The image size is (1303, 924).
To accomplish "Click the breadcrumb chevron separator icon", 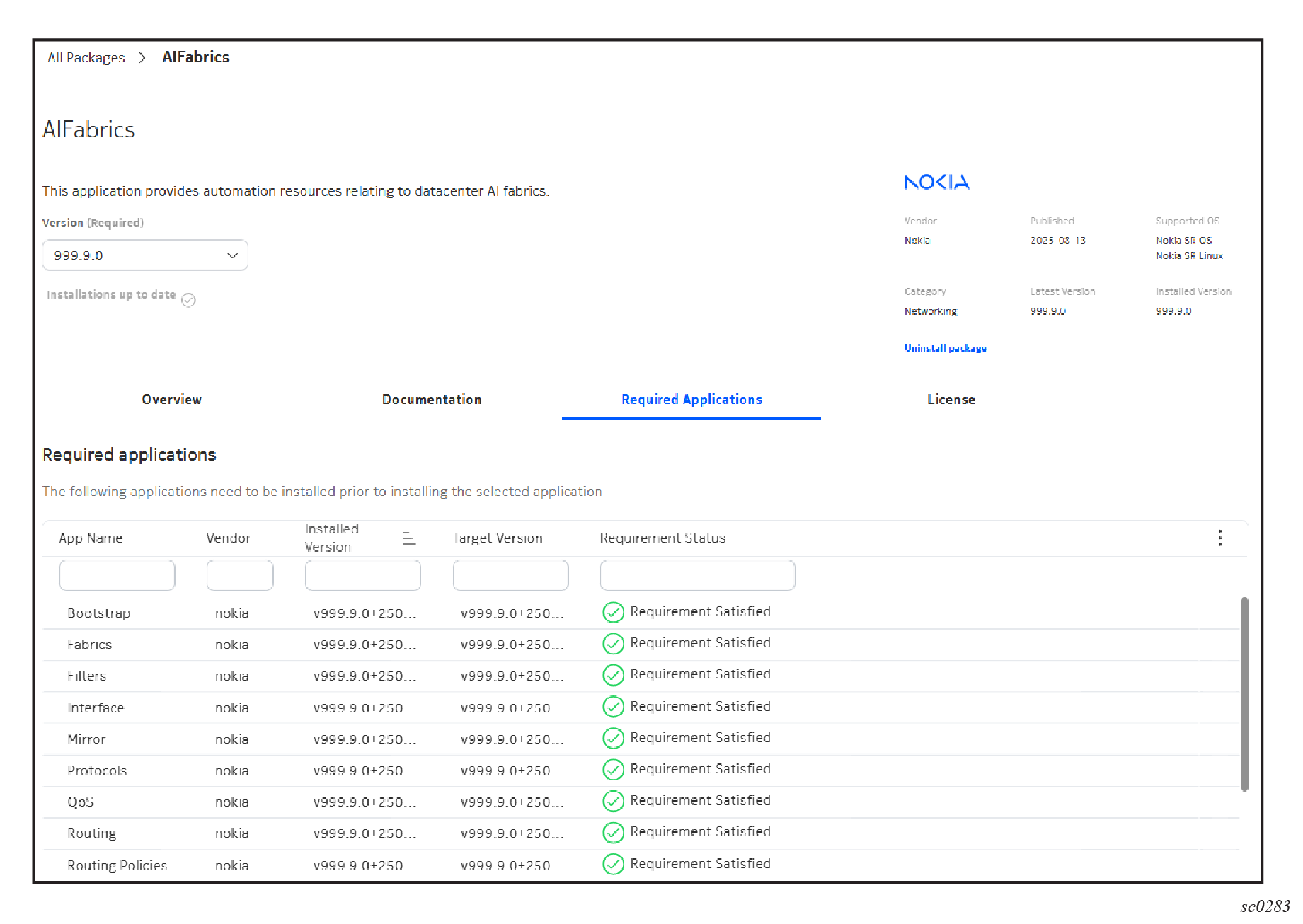I will 142,57.
